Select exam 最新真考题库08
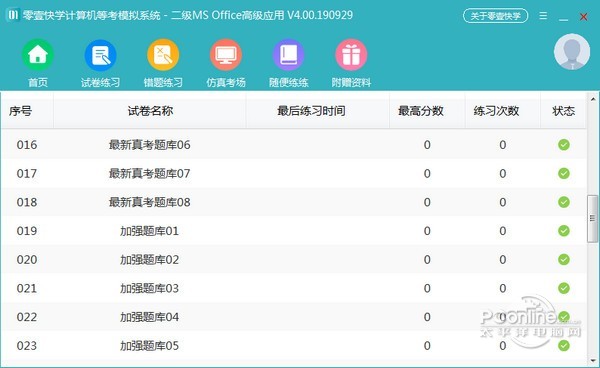 click(150, 202)
